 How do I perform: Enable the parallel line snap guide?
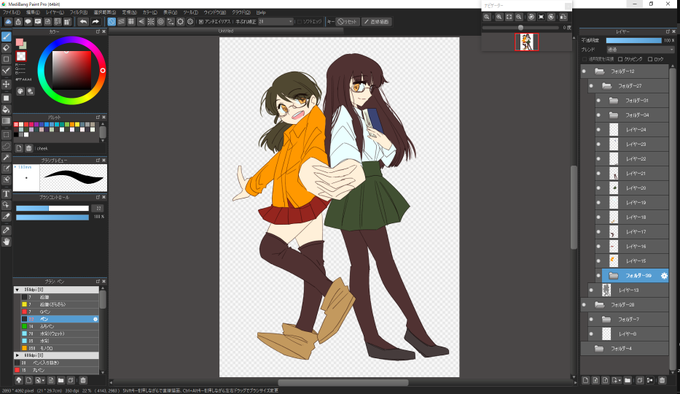point(121,21)
